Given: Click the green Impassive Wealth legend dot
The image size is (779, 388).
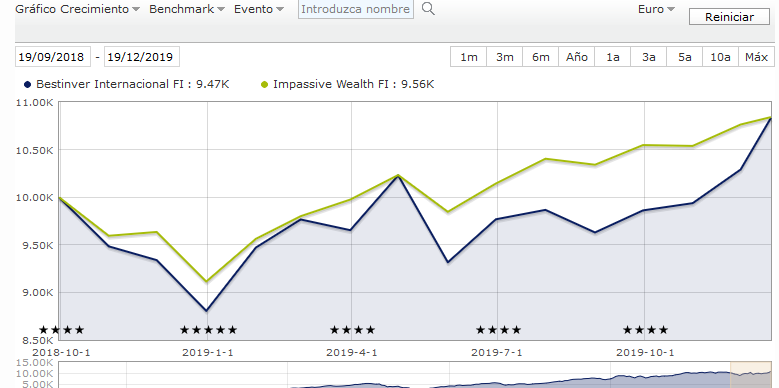Looking at the screenshot, I should (264, 84).
